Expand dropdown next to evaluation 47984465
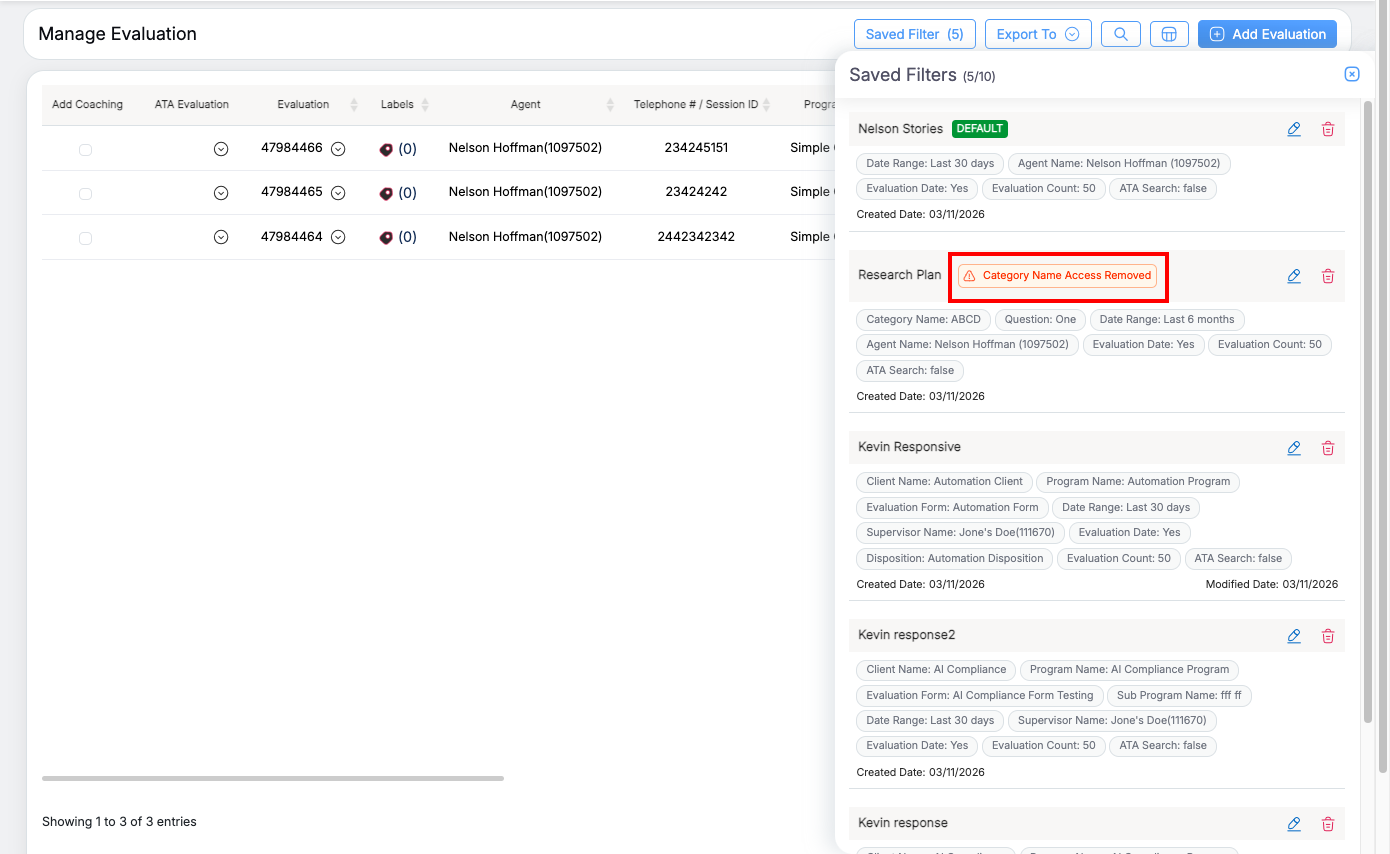 point(338,192)
